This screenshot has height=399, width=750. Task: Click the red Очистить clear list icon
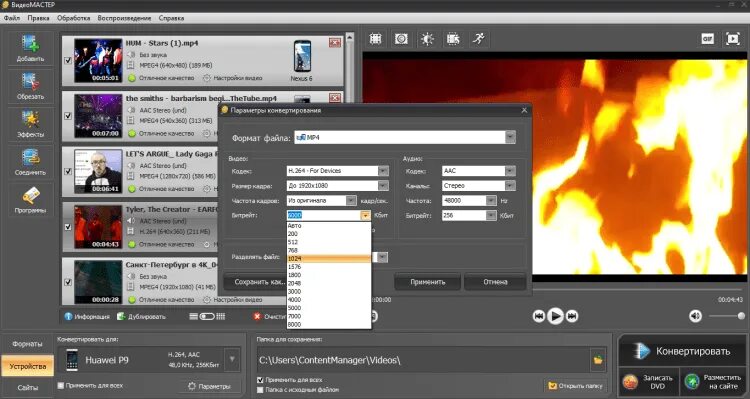(x=257, y=317)
